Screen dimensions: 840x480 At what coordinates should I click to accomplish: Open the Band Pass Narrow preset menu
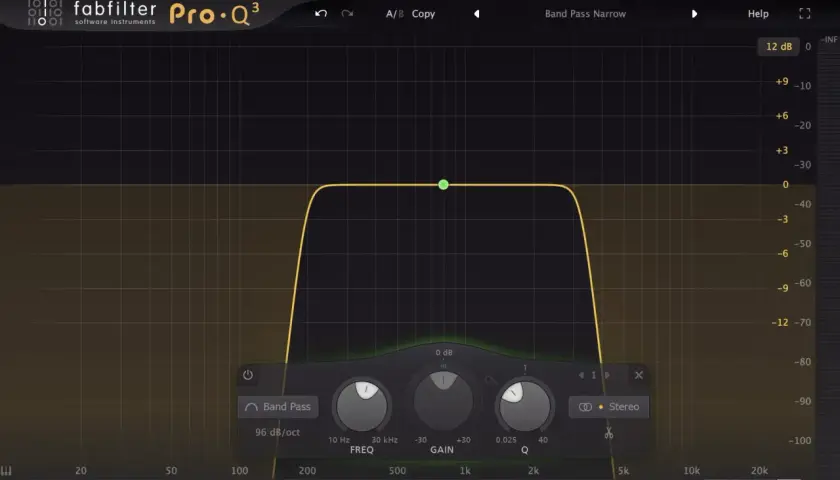coord(585,14)
